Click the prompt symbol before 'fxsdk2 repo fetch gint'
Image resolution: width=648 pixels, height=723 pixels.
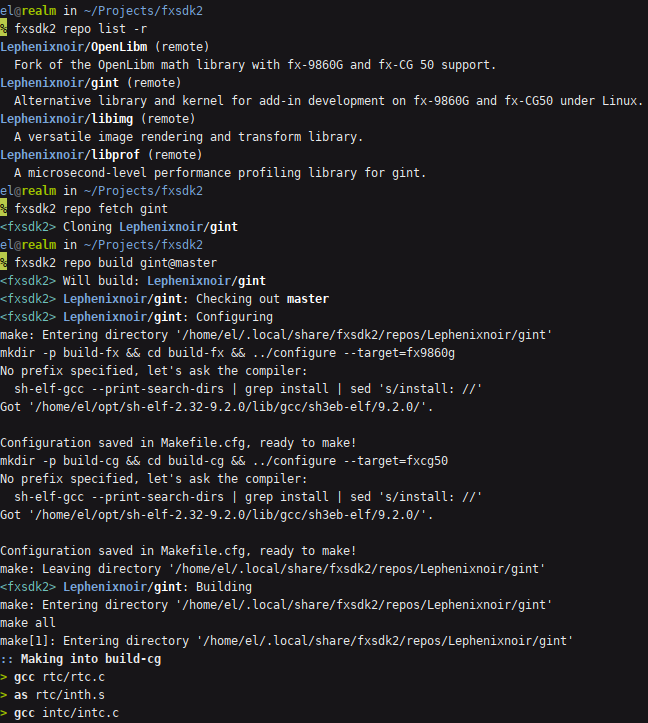(3, 207)
